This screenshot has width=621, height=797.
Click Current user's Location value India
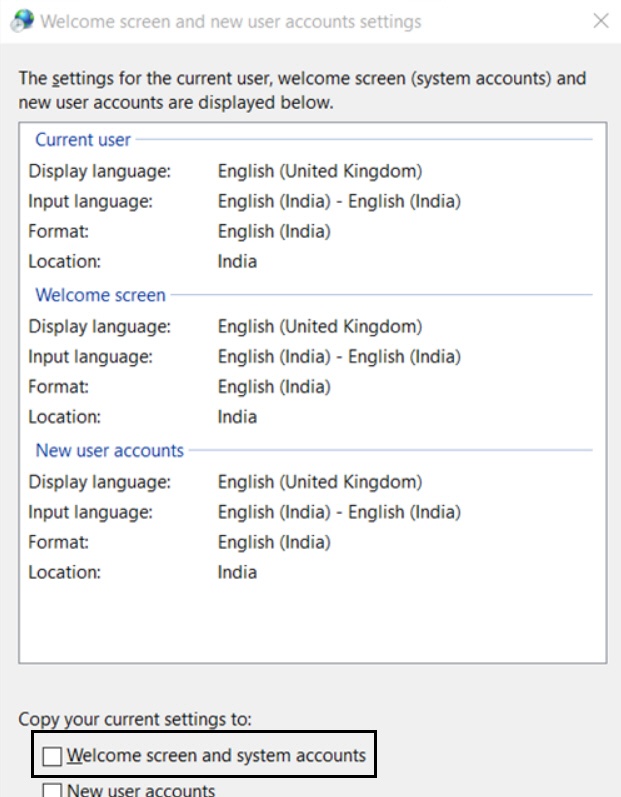[x=237, y=261]
